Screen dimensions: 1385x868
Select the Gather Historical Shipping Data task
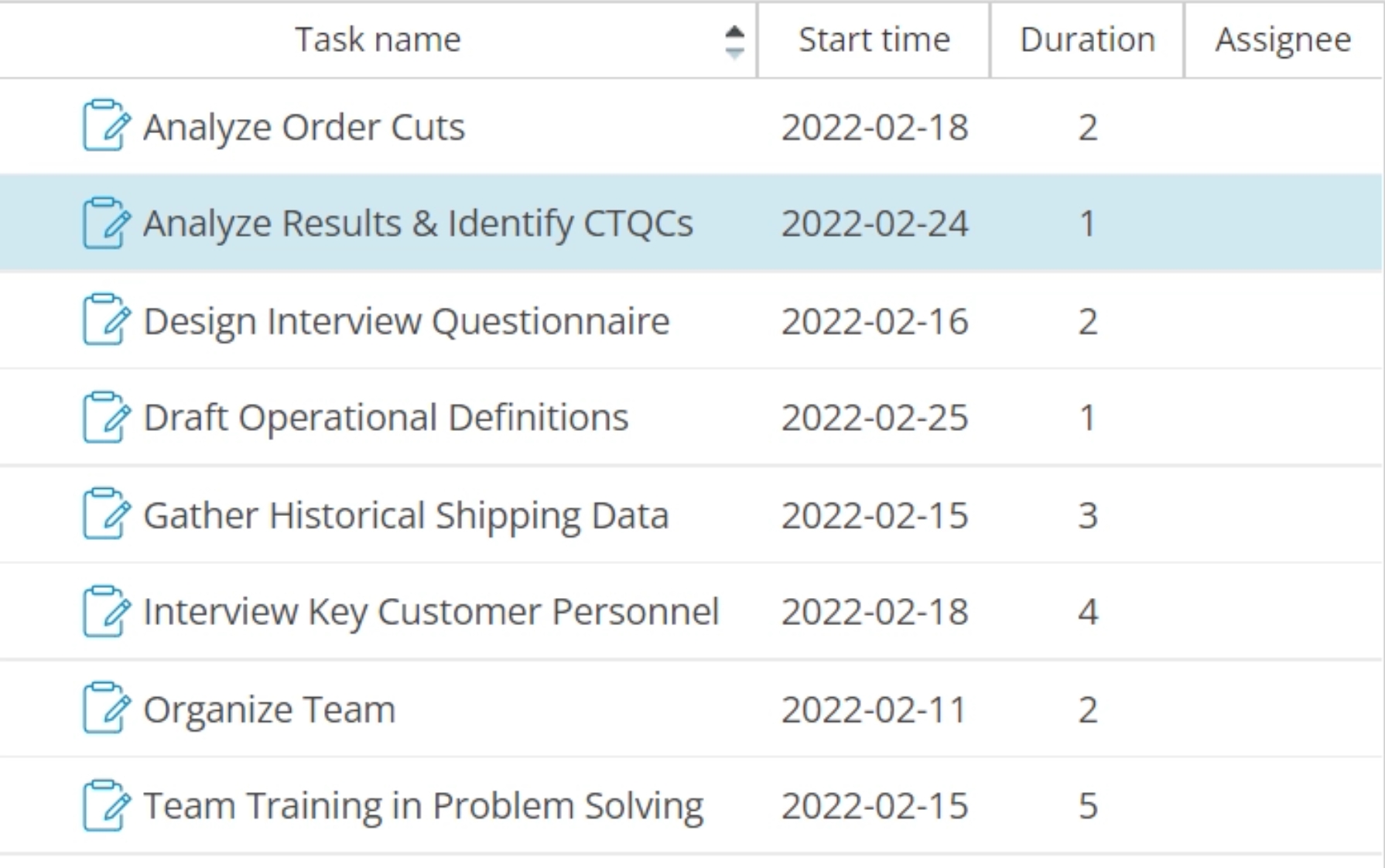coord(406,515)
